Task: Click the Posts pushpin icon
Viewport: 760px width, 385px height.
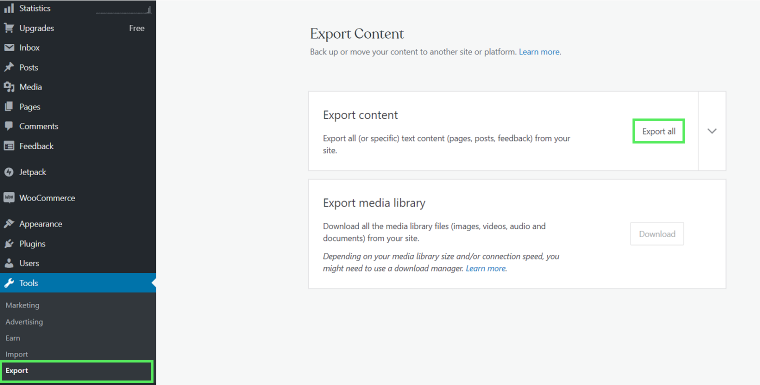Action: click(9, 67)
